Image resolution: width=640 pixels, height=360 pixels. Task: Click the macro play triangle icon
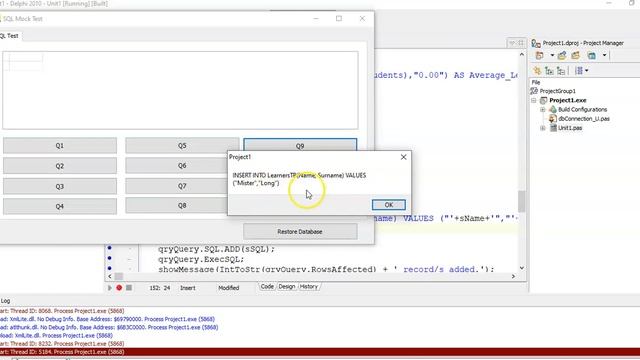coord(109,288)
